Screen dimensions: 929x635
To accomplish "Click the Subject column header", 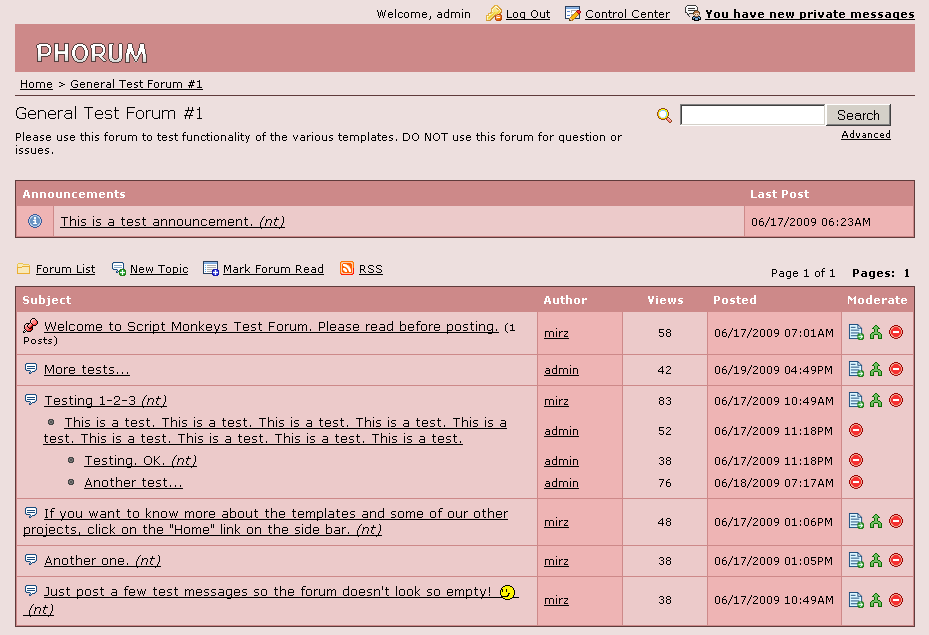I will 47,300.
